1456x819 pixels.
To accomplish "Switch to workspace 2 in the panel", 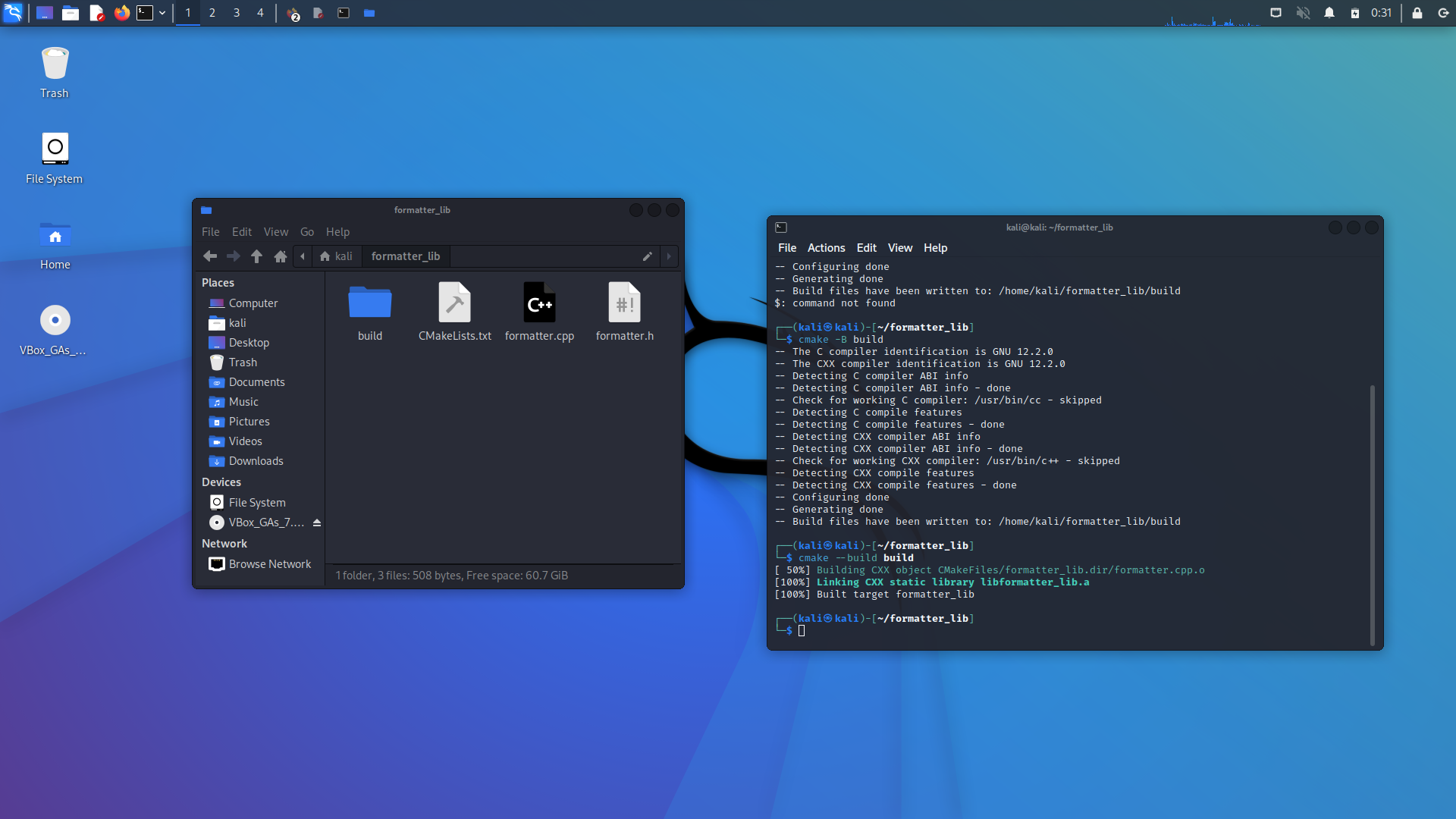I will click(212, 13).
